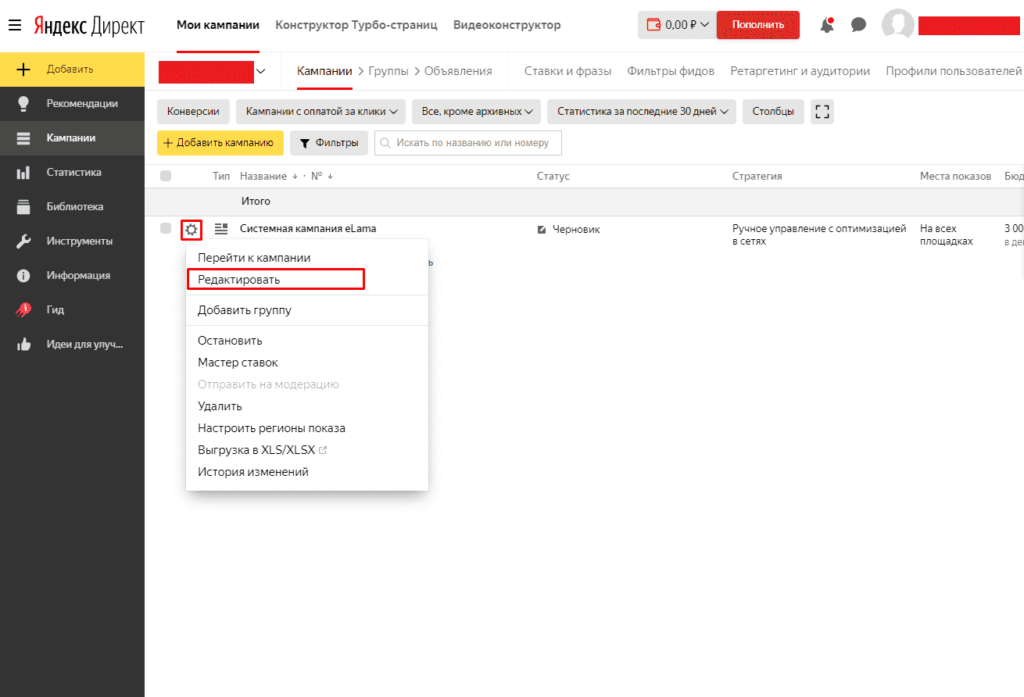
Task: Select Перейти к кампании menu item
Action: pyautogui.click(x=254, y=257)
